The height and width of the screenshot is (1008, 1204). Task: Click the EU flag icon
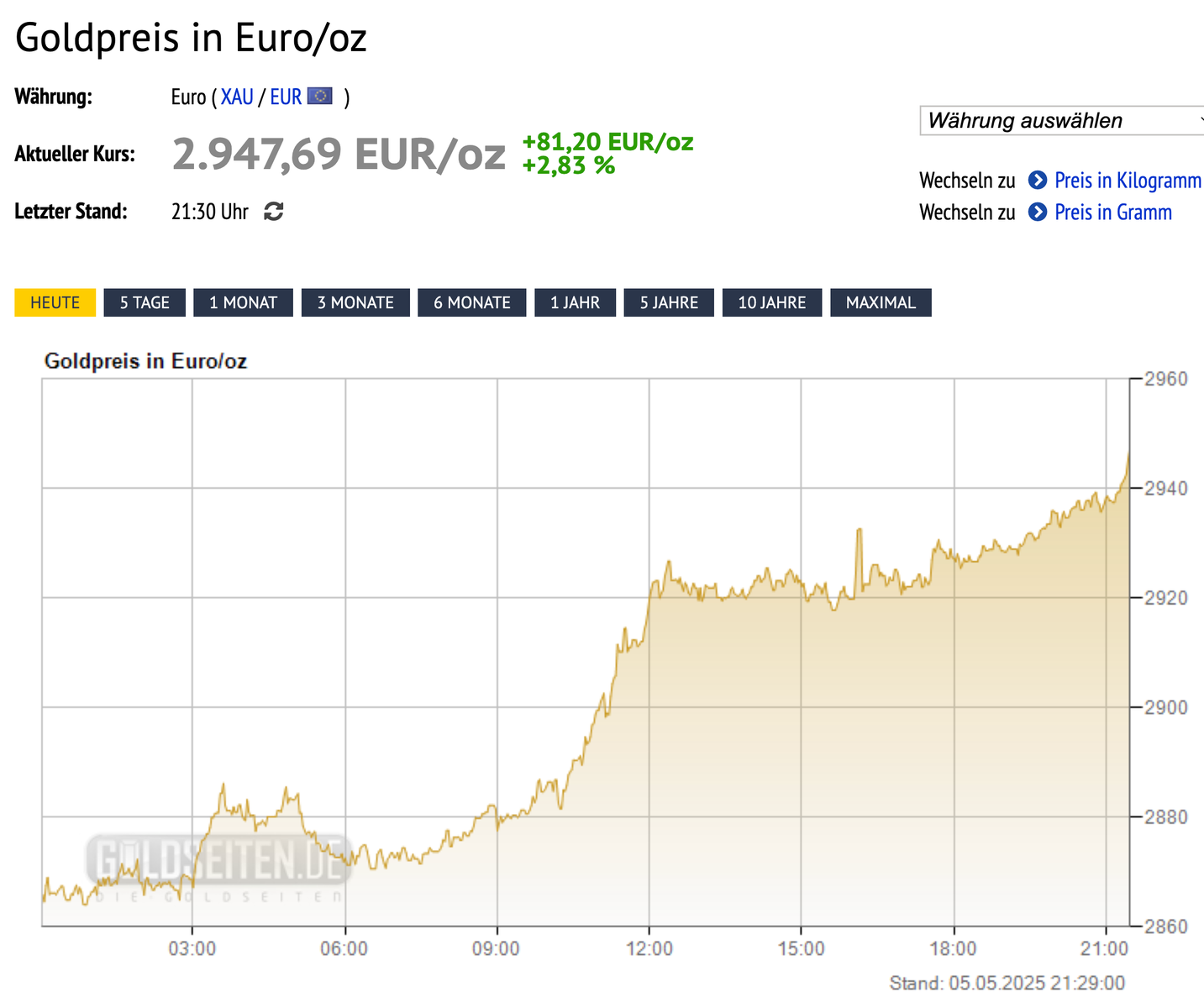(320, 97)
